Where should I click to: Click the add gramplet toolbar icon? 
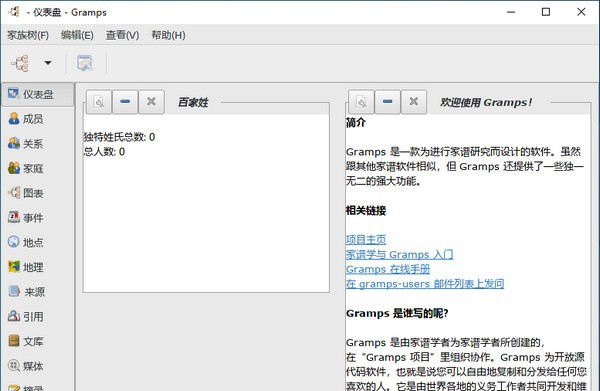(x=85, y=63)
